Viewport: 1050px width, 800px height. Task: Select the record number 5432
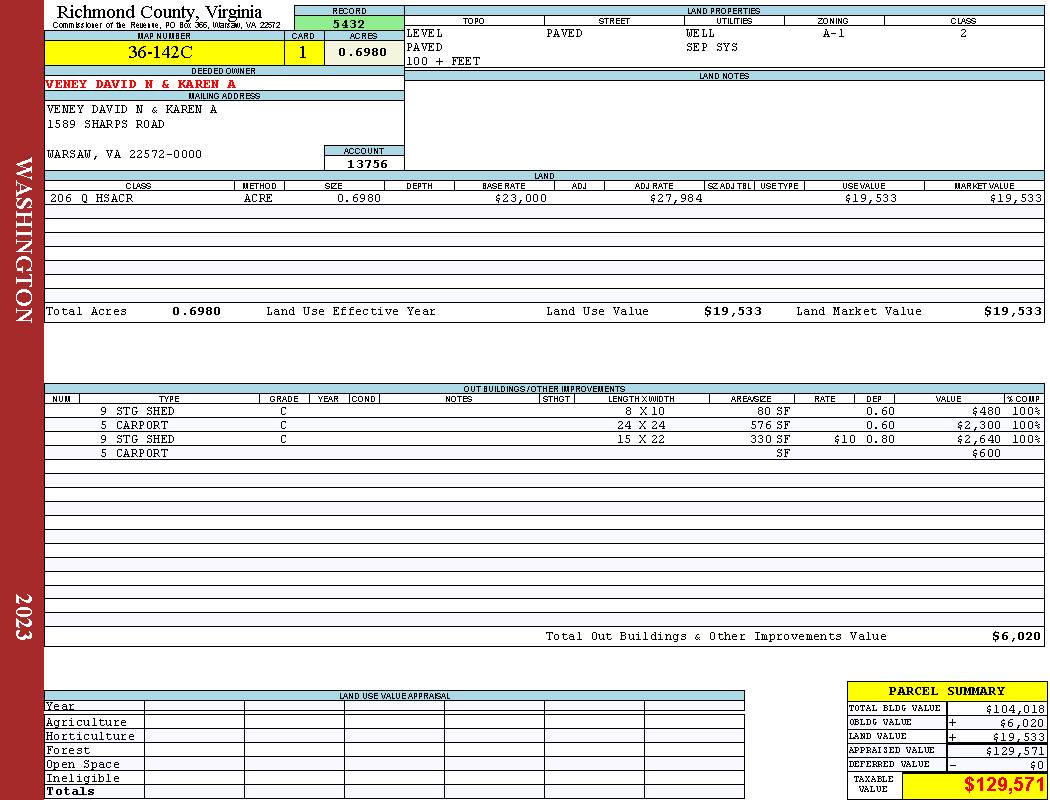(349, 23)
